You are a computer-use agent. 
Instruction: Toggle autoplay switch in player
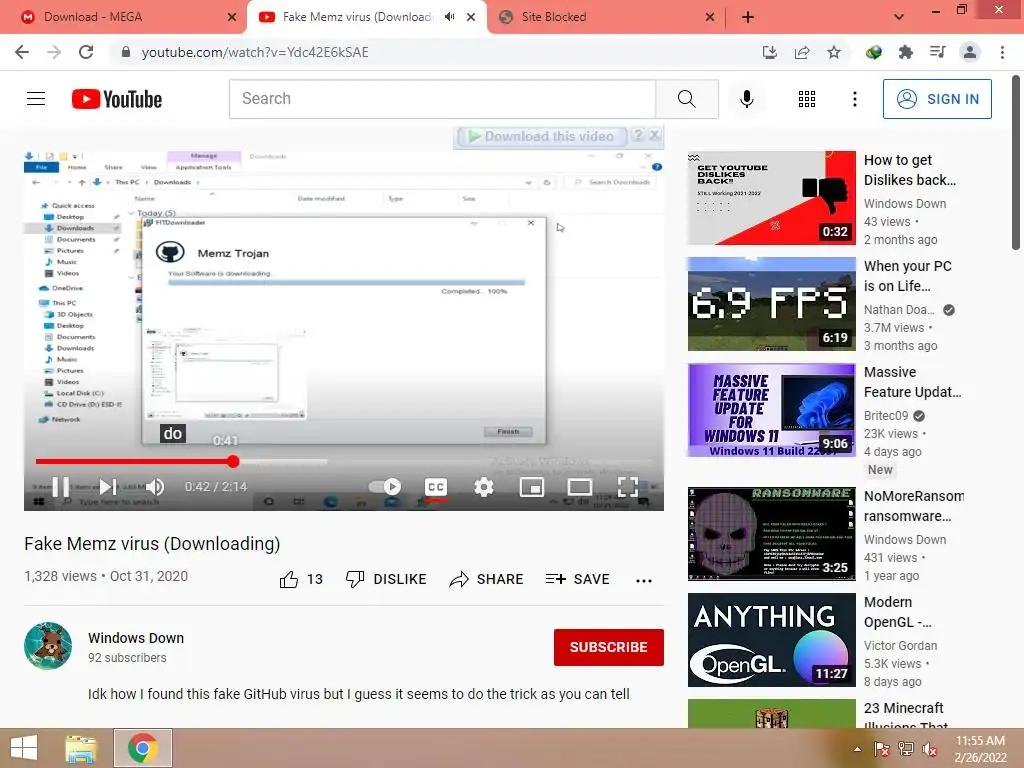pyautogui.click(x=385, y=487)
